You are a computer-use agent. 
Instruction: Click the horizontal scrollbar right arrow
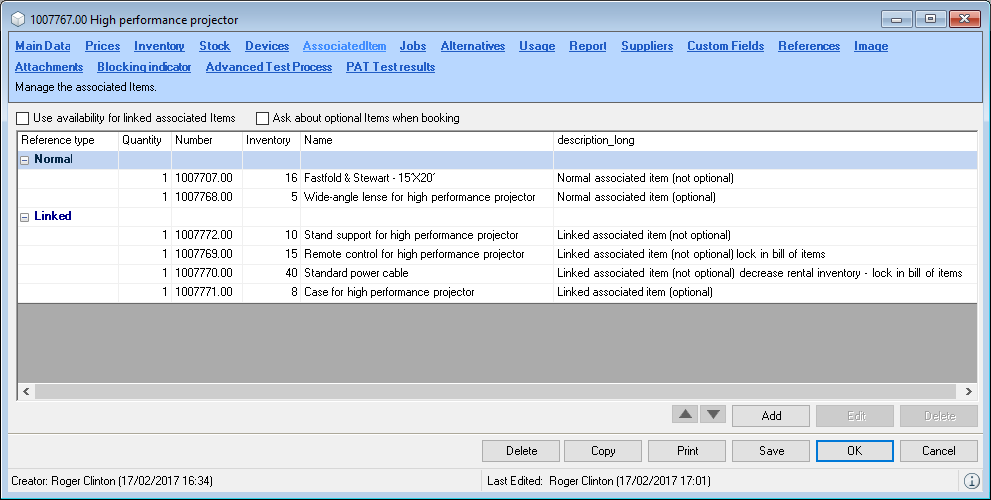pos(968,391)
